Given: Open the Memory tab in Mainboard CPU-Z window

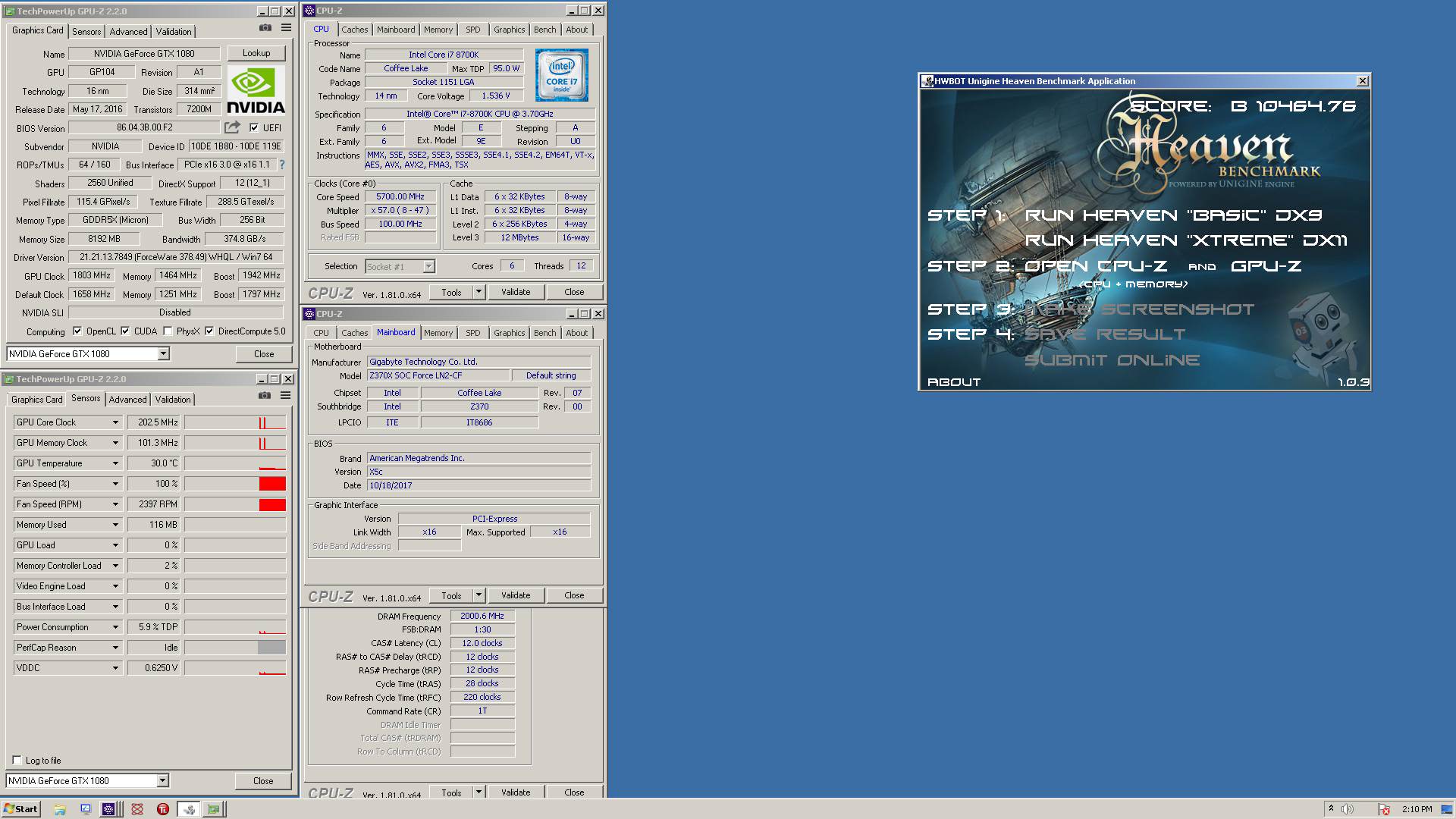Looking at the screenshot, I should click(438, 333).
